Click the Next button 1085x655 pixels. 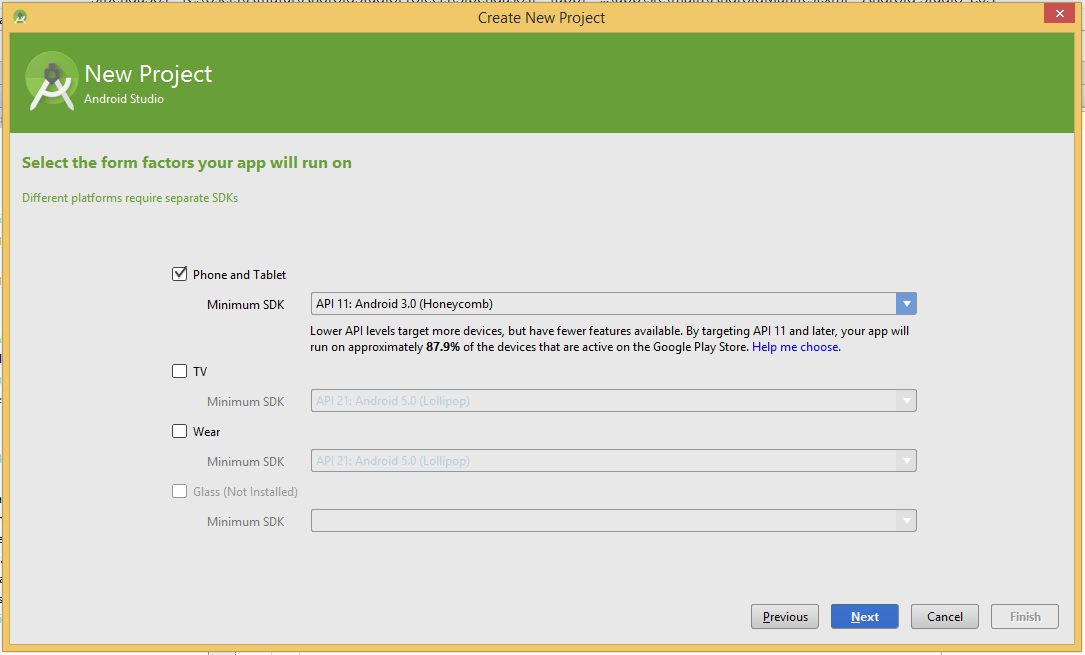(x=864, y=616)
